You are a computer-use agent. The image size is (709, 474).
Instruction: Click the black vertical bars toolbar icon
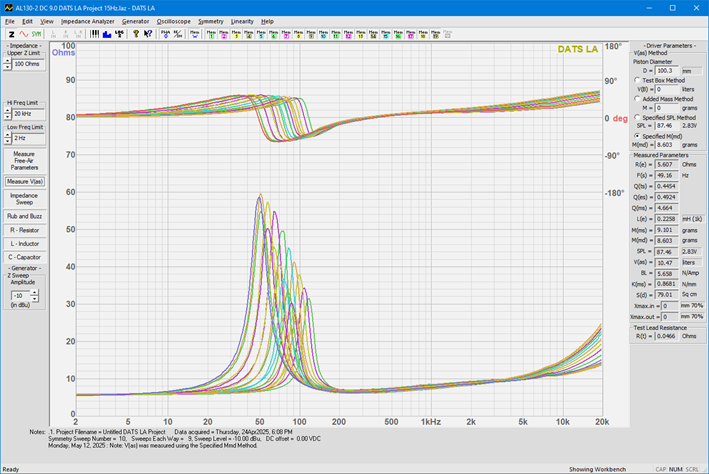(95, 34)
